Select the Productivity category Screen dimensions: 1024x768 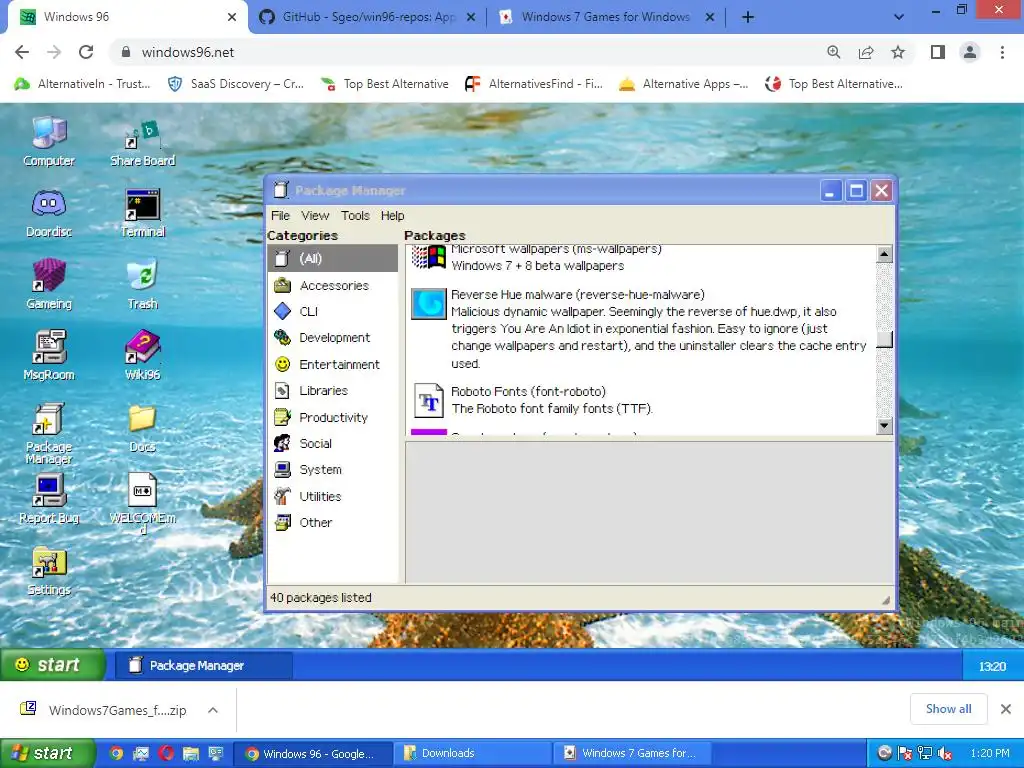(332, 417)
